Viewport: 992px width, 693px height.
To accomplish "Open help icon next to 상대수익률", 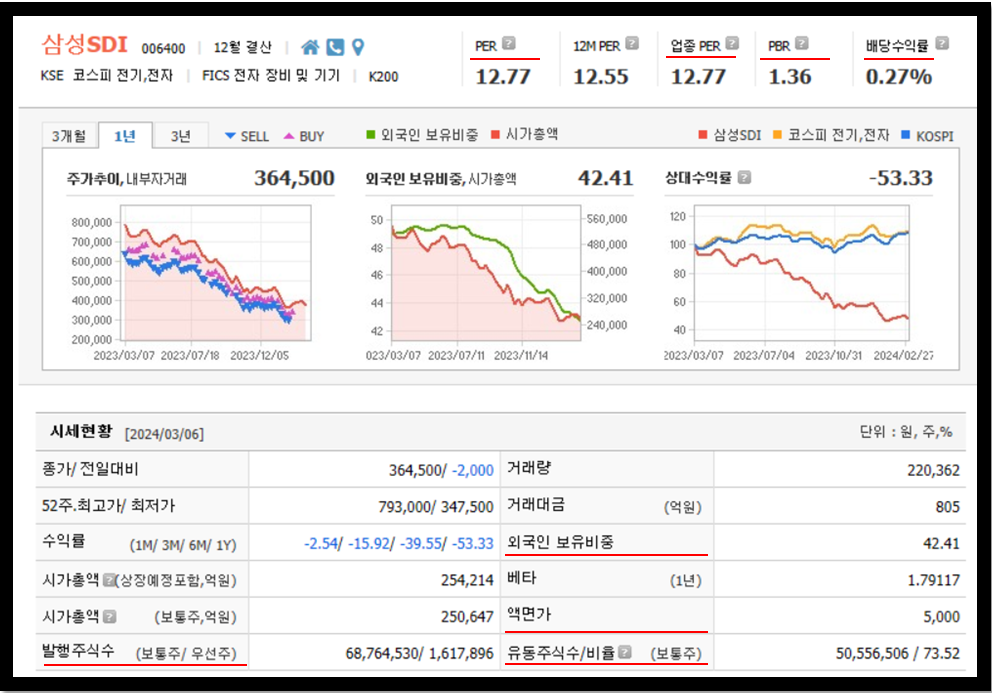I will (745, 177).
